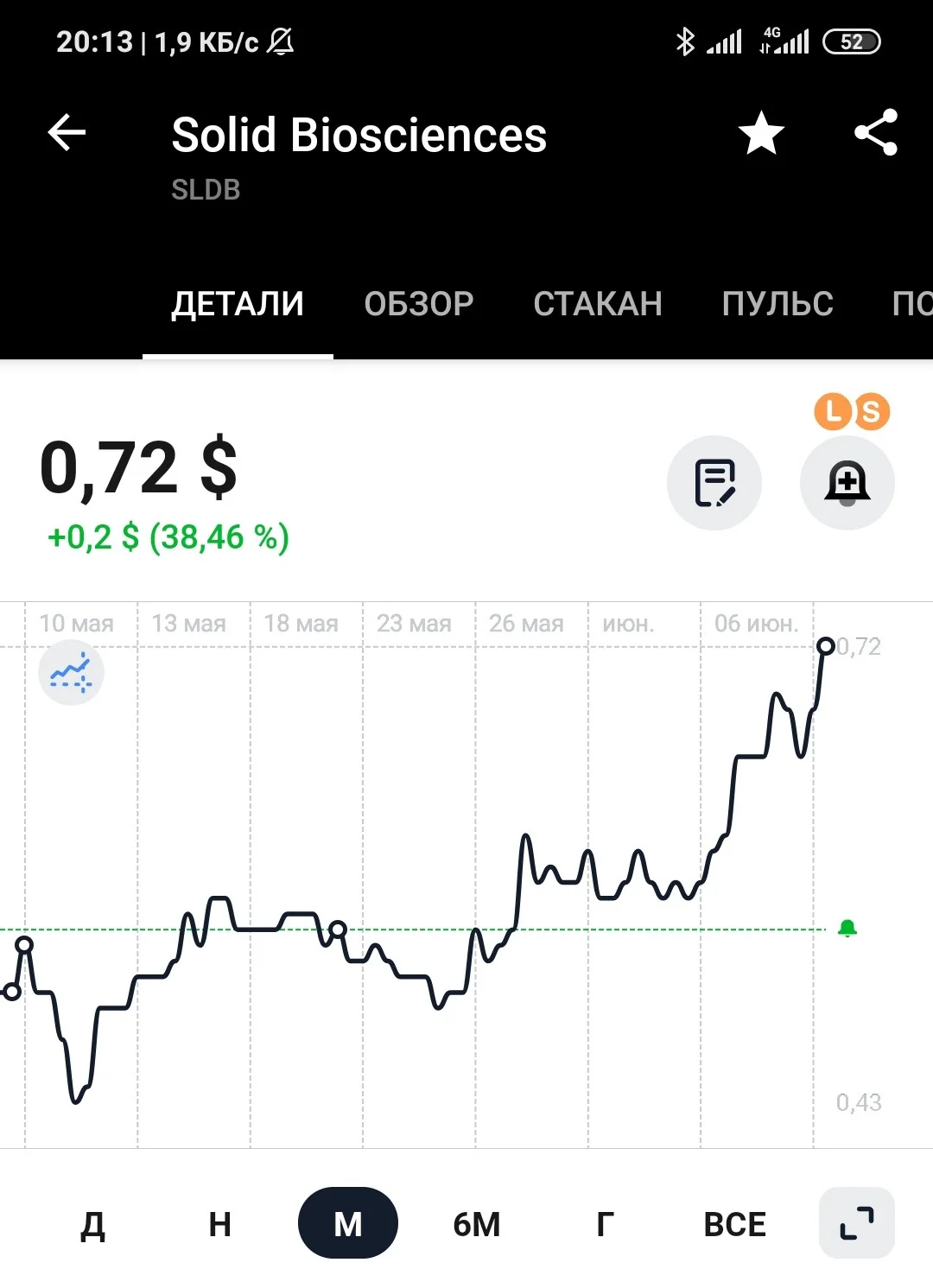Image resolution: width=933 pixels, height=1288 pixels.
Task: Tap the muted notifications bell icon
Action: click(281, 41)
